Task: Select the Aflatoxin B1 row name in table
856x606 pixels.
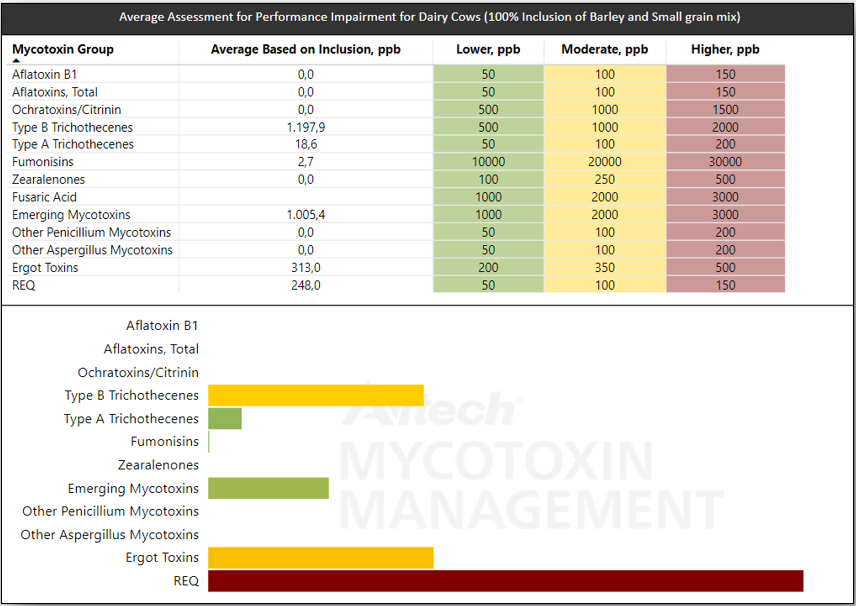Action: tap(45, 74)
